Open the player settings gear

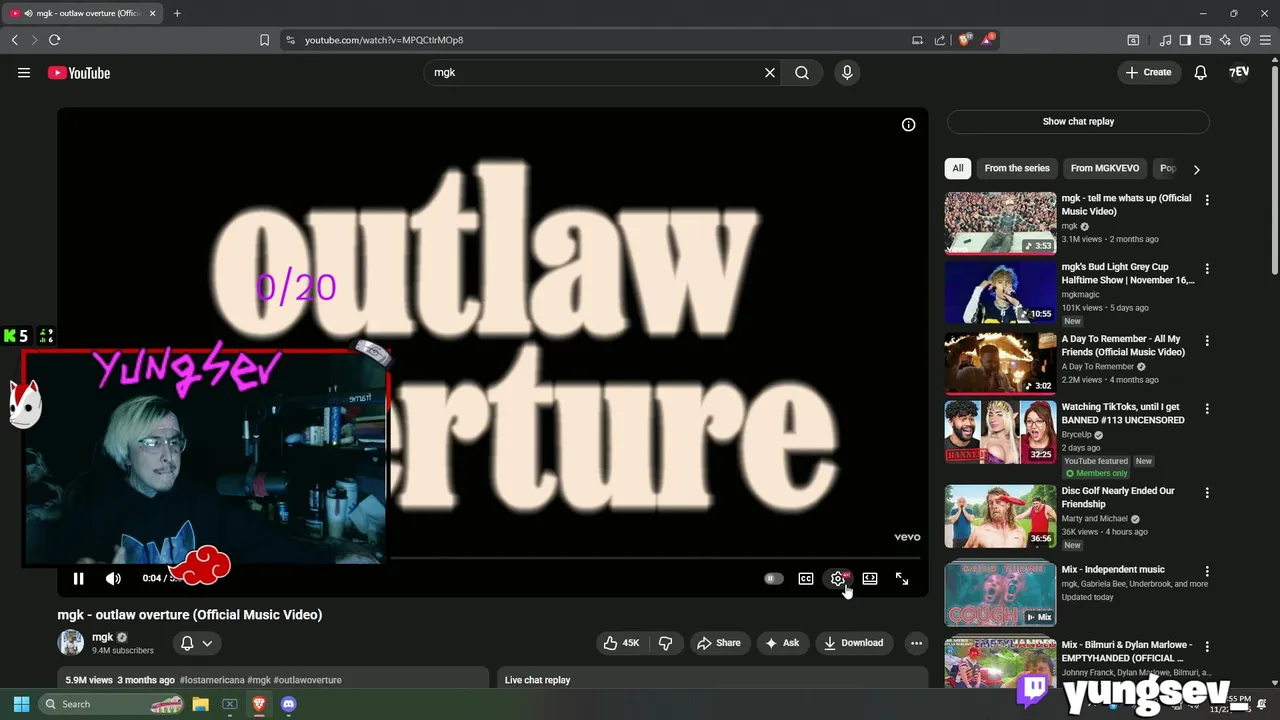(x=838, y=578)
